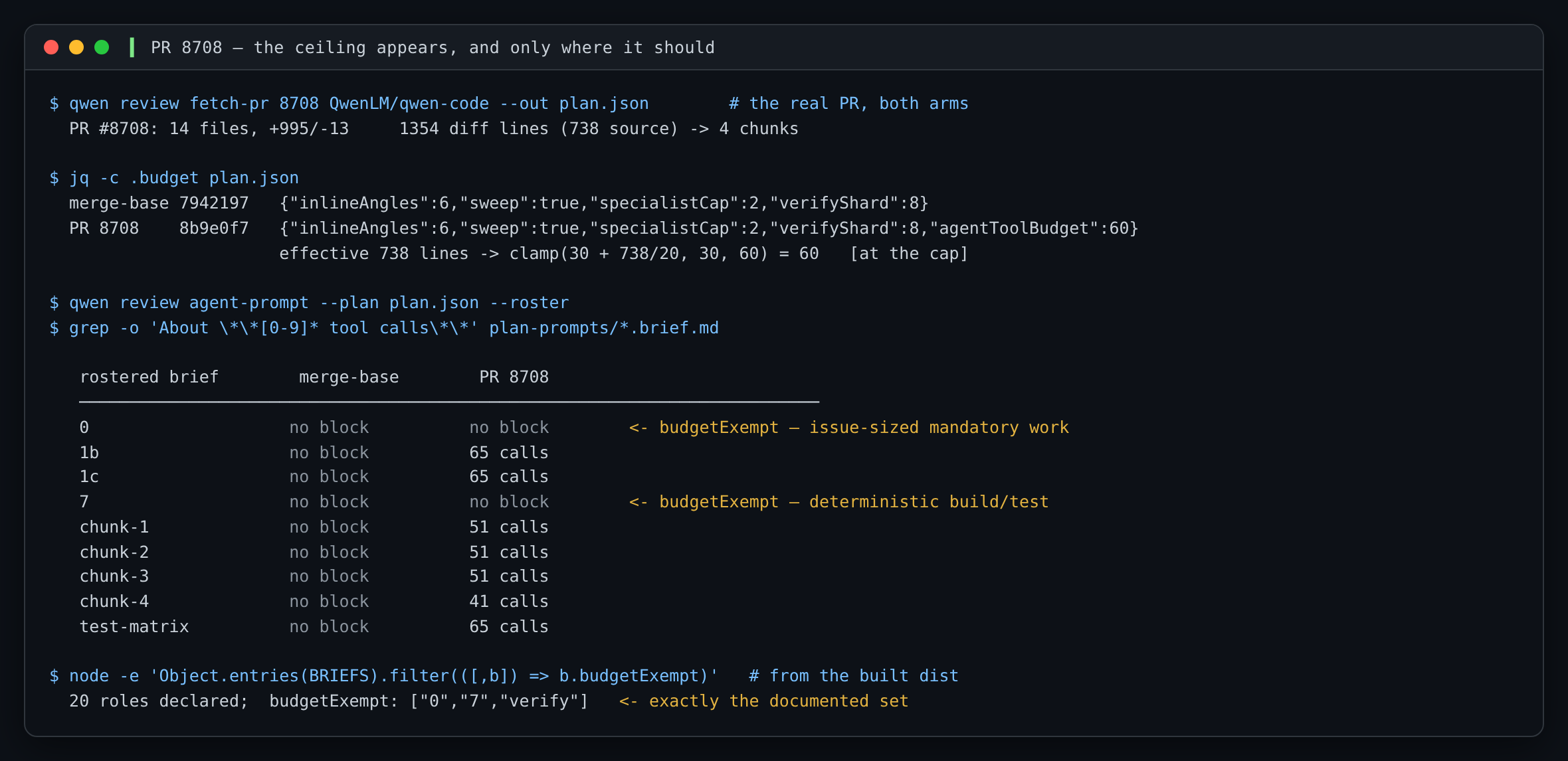
Task: Click the merge-base 'no block' cell in chunk-4 row
Action: (x=329, y=602)
